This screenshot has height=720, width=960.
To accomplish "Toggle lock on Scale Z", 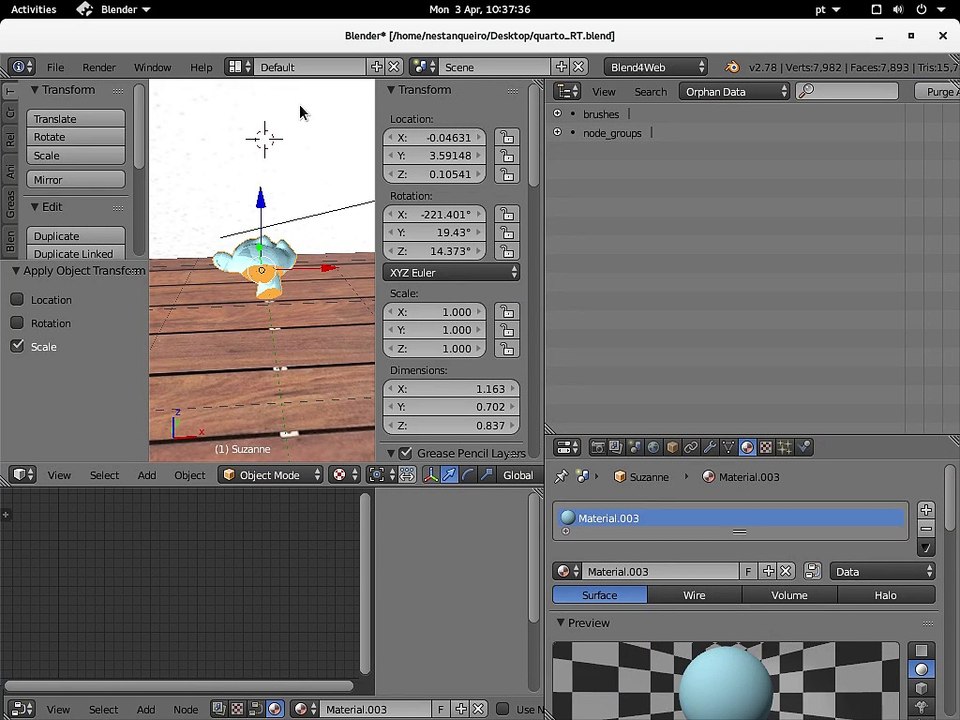I will [x=507, y=348].
